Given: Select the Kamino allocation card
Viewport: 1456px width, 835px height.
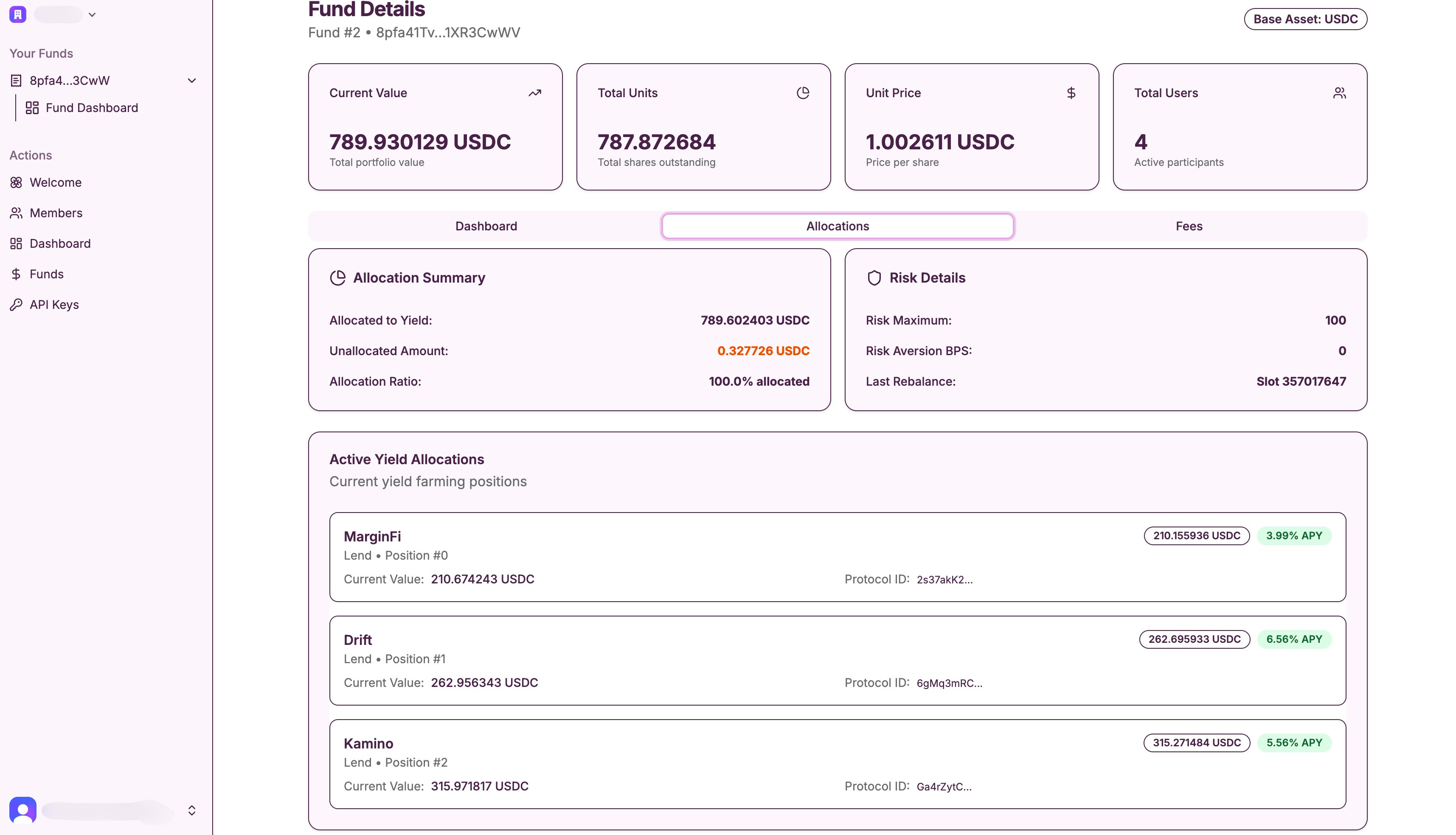Looking at the screenshot, I should (x=837, y=764).
